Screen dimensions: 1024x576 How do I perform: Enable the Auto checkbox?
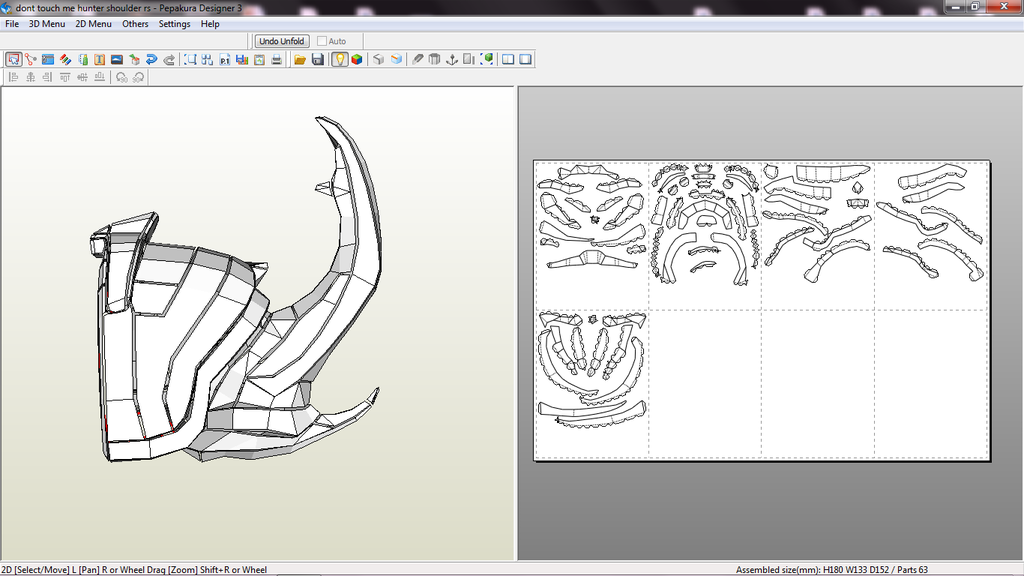[x=322, y=41]
